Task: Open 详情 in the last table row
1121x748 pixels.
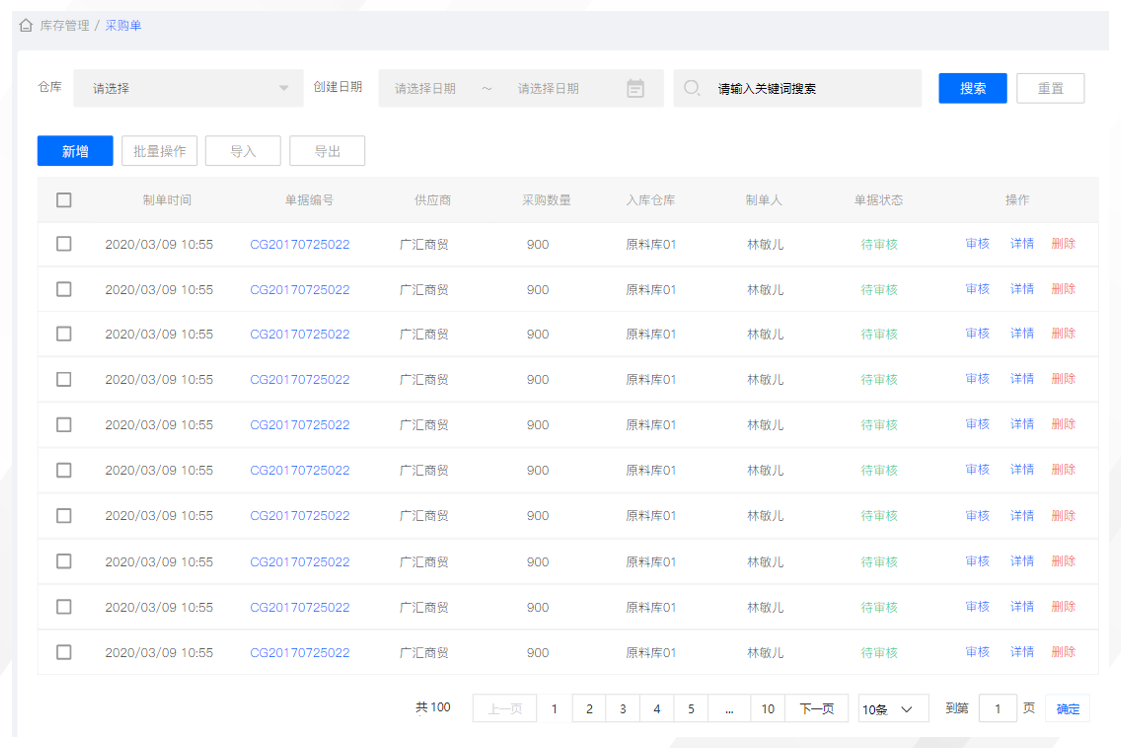Action: click(1022, 652)
